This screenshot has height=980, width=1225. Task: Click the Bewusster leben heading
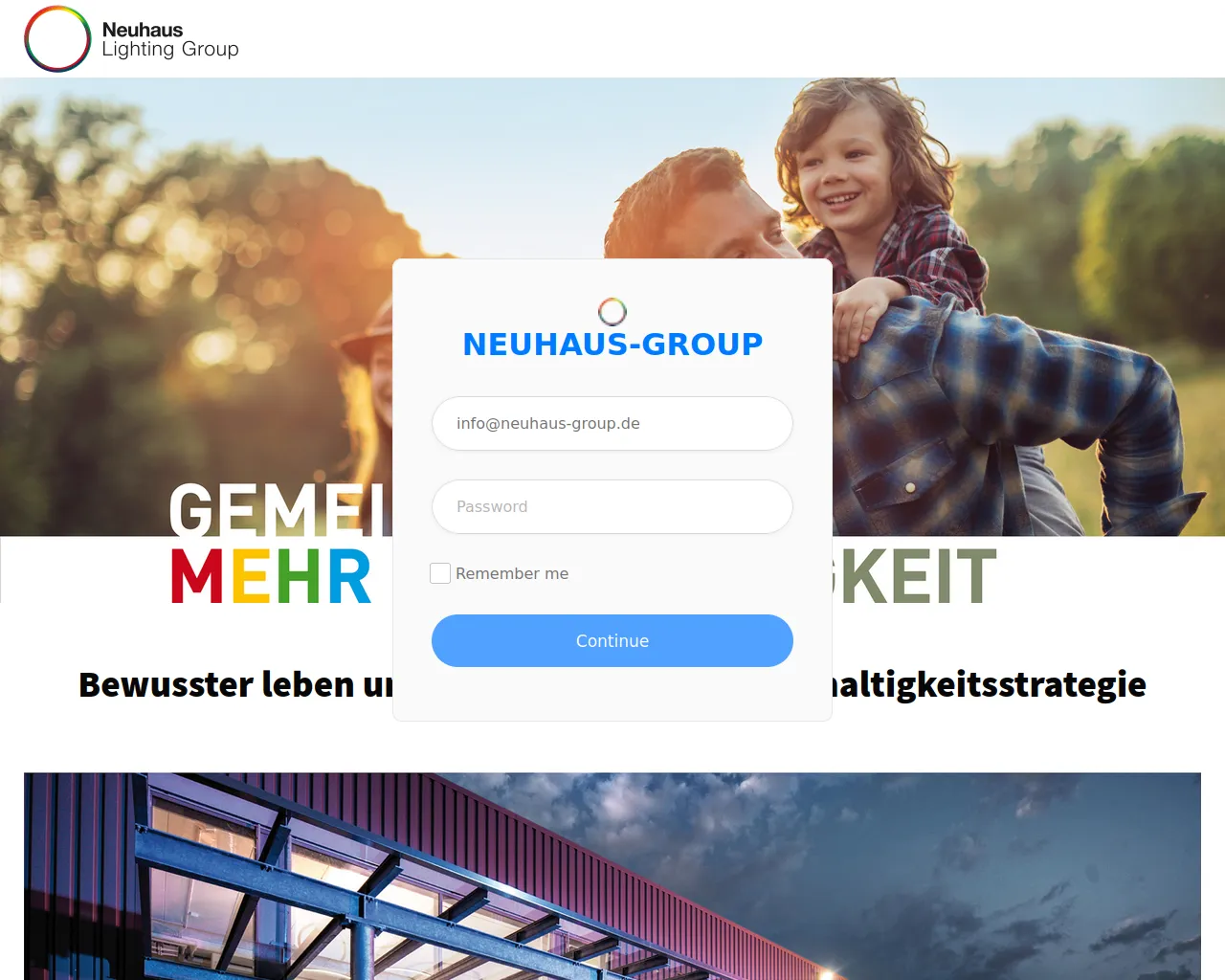[x=235, y=684]
